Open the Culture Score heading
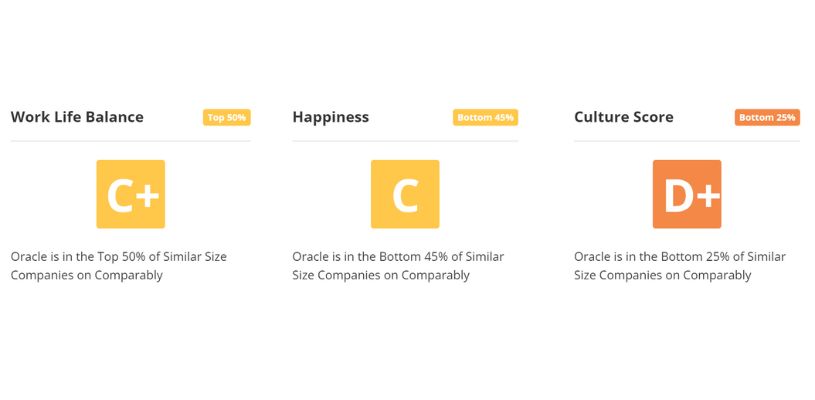The height and width of the screenshot is (400, 815). (624, 117)
